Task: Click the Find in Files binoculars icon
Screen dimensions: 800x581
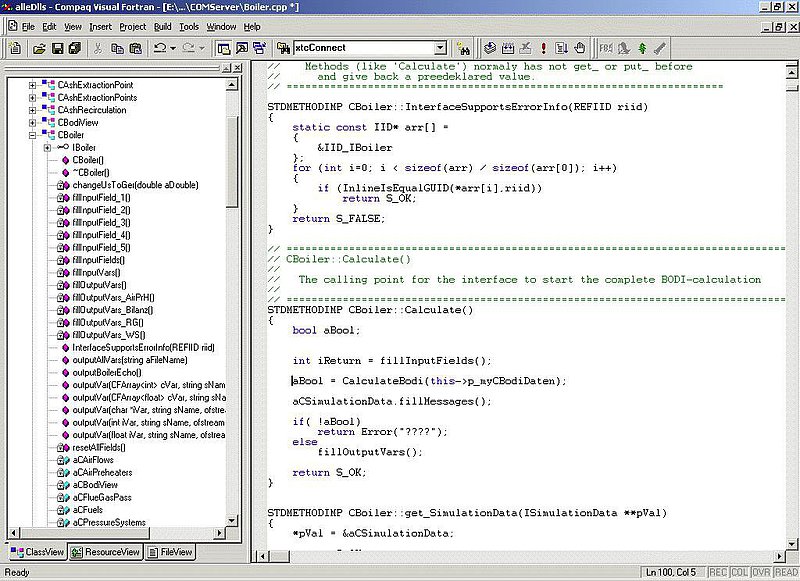Action: [464, 48]
